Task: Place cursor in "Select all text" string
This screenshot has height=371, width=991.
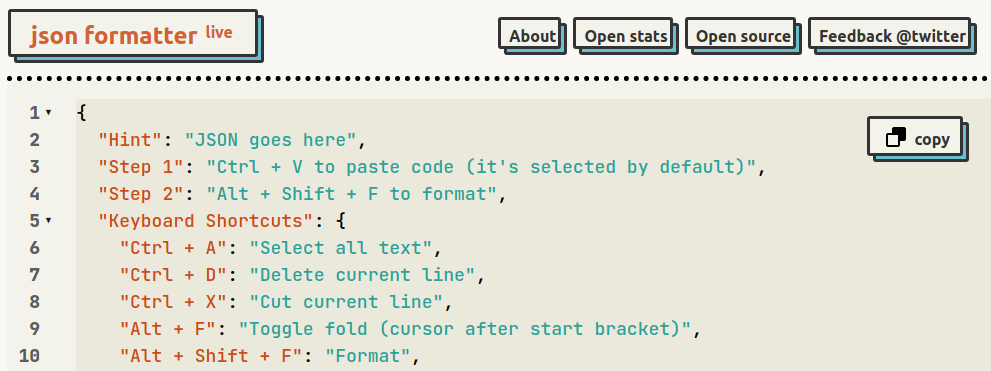Action: coord(341,248)
